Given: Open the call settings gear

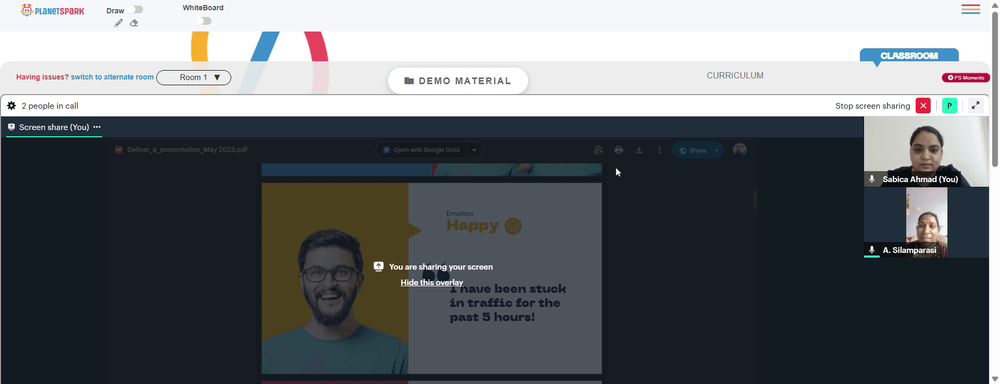Looking at the screenshot, I should (x=11, y=106).
